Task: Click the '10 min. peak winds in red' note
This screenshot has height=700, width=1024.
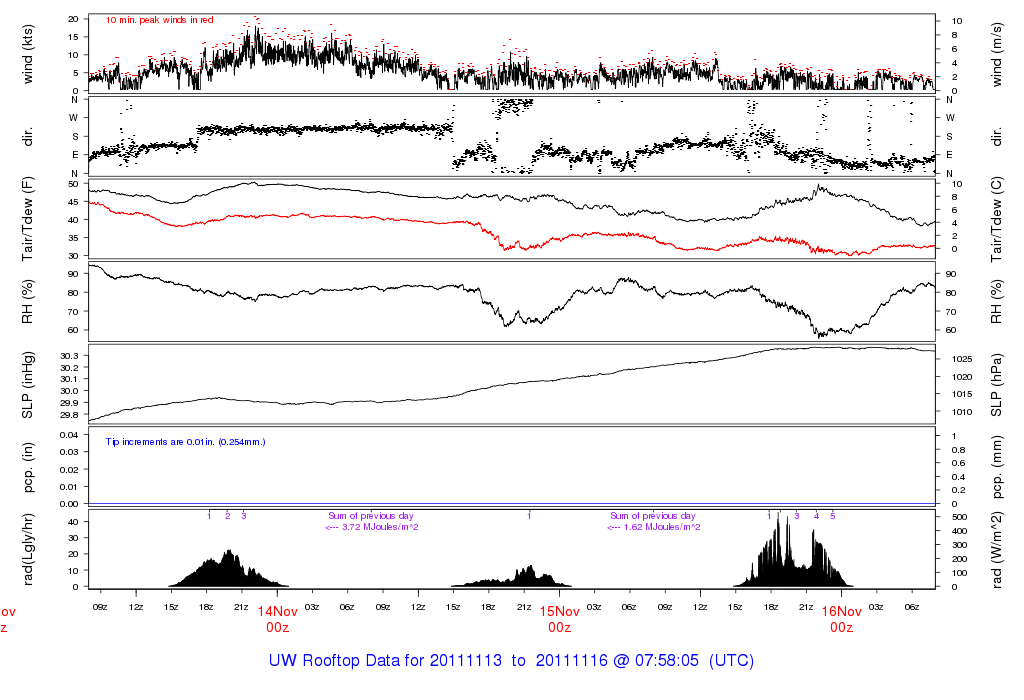Action: point(160,20)
